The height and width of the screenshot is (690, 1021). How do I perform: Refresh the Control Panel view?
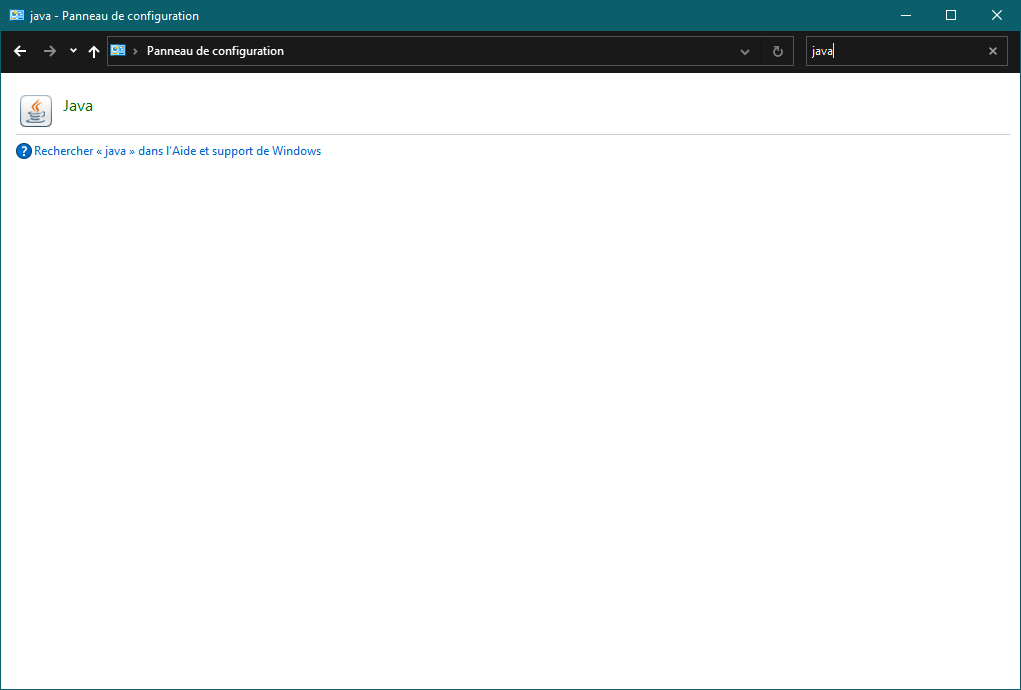pos(777,51)
